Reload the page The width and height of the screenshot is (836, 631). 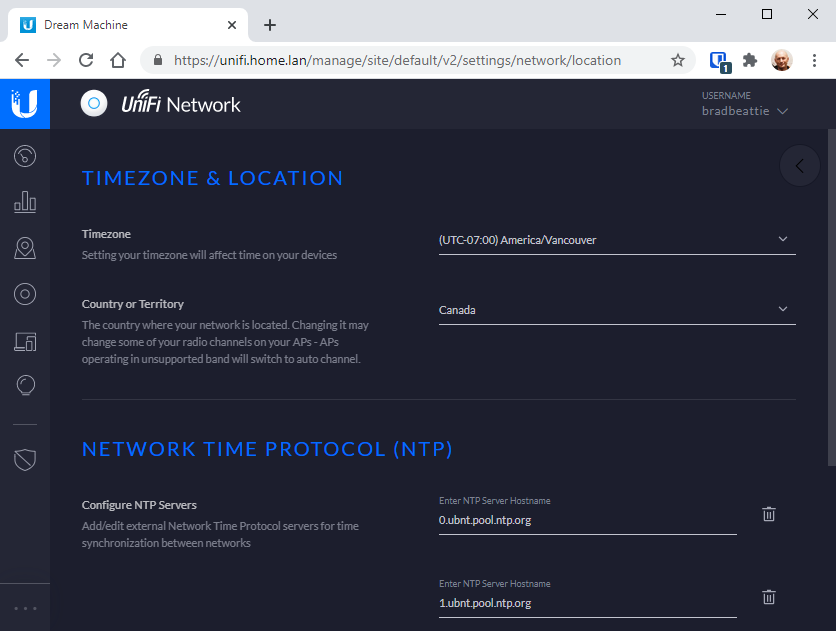coord(86,60)
